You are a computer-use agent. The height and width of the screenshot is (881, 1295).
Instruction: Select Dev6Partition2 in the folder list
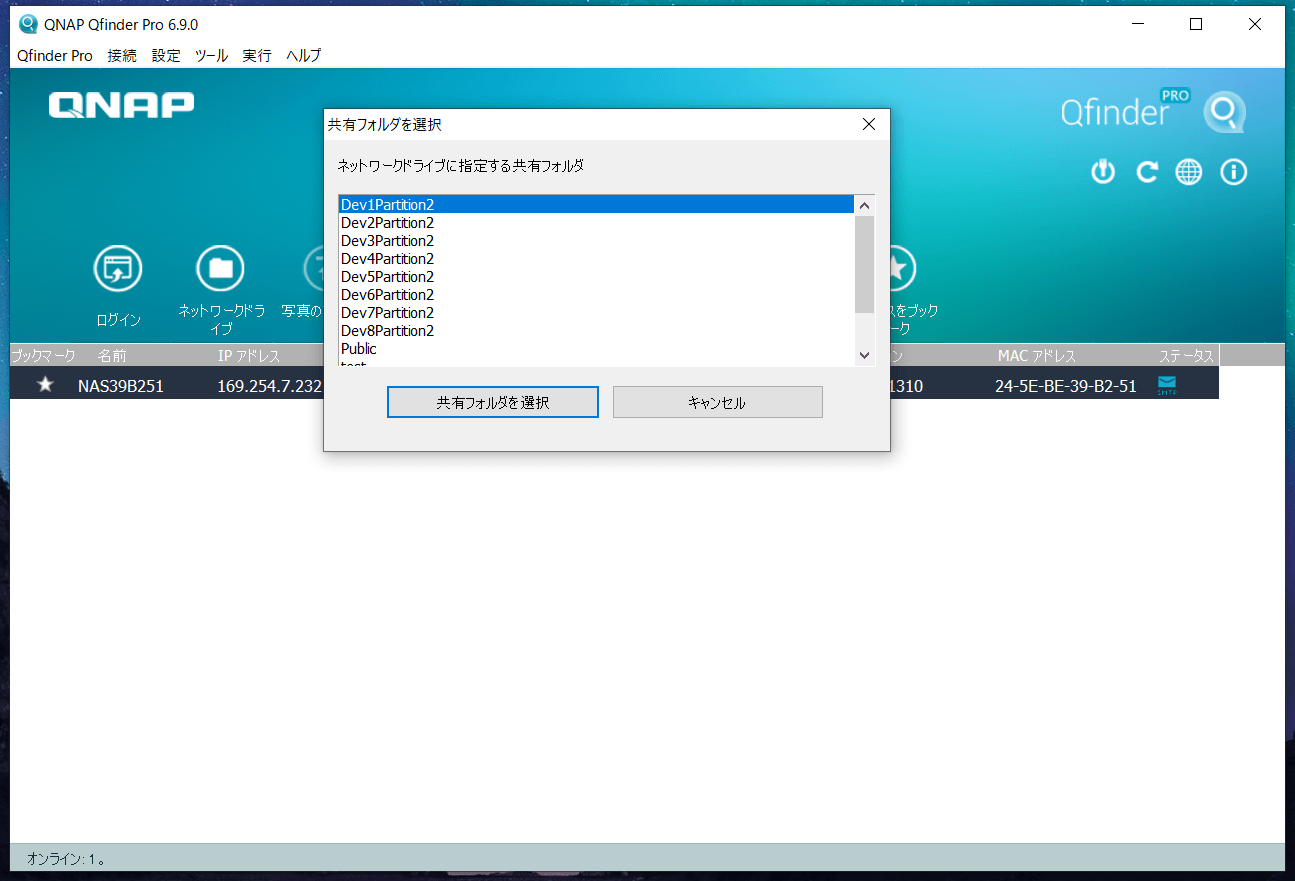[596, 294]
